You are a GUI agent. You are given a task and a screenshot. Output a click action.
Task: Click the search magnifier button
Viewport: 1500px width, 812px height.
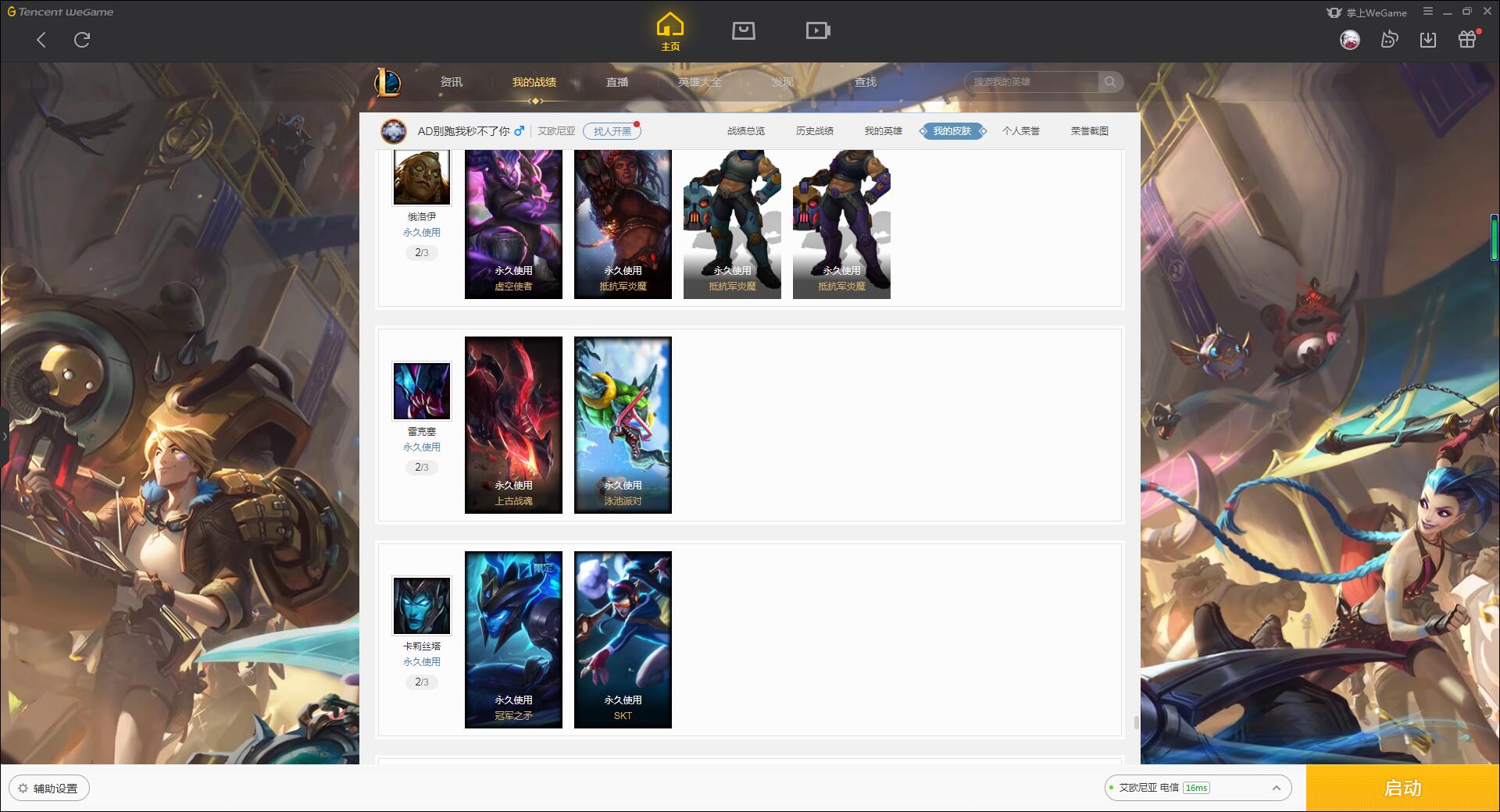1110,82
